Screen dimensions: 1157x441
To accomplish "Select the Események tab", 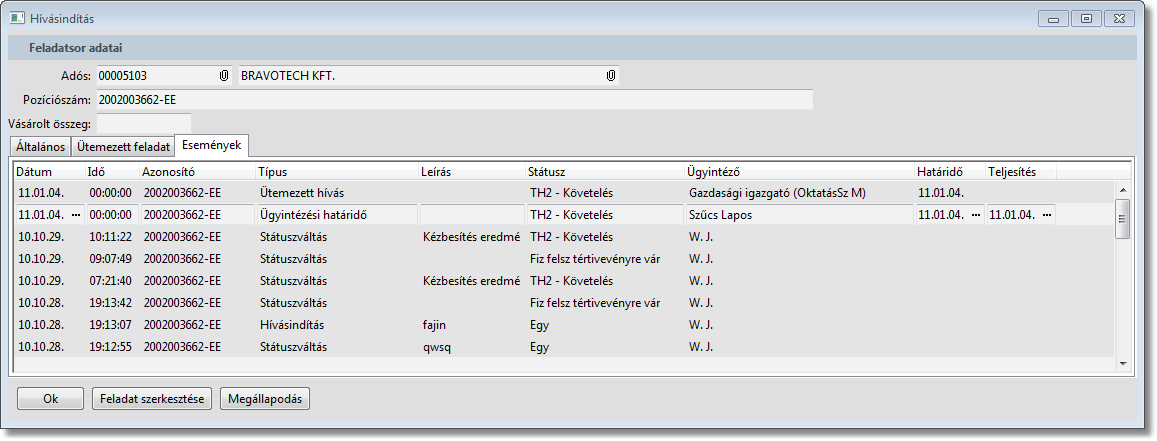I will [x=212, y=145].
